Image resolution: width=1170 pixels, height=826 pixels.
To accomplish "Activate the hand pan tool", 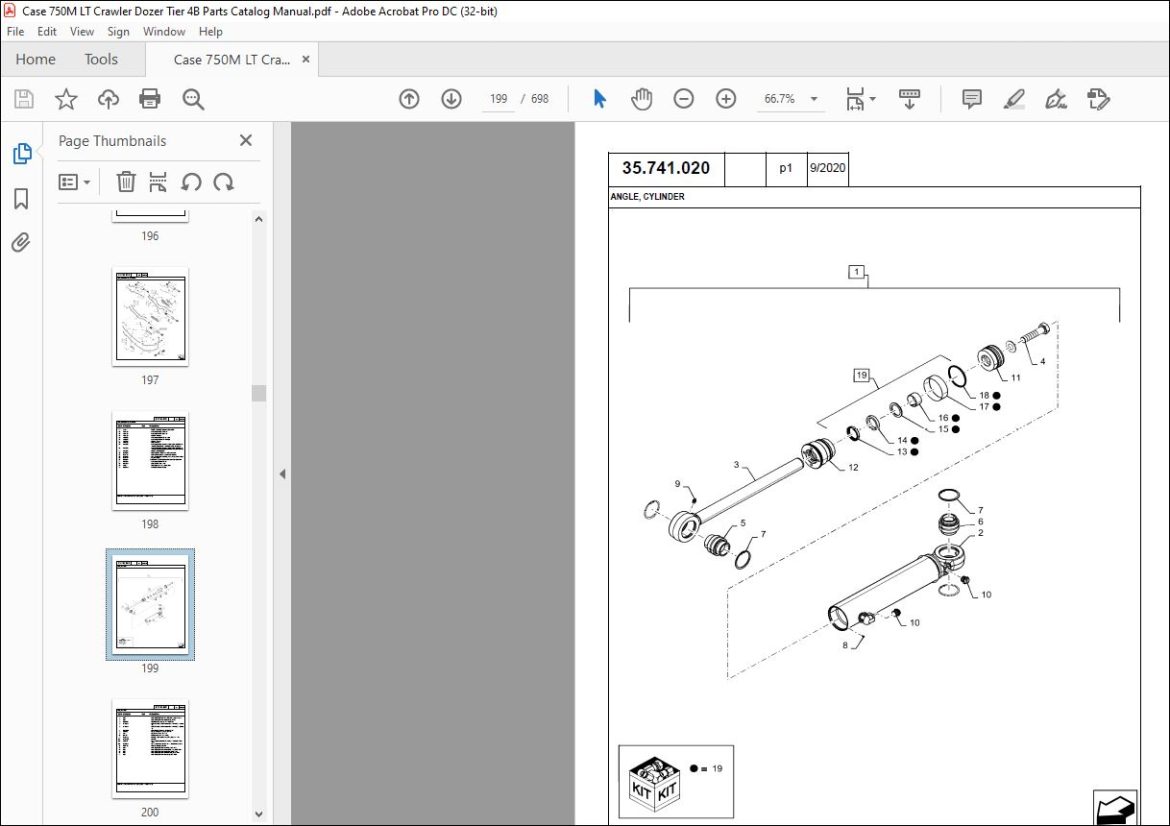I will tap(641, 98).
